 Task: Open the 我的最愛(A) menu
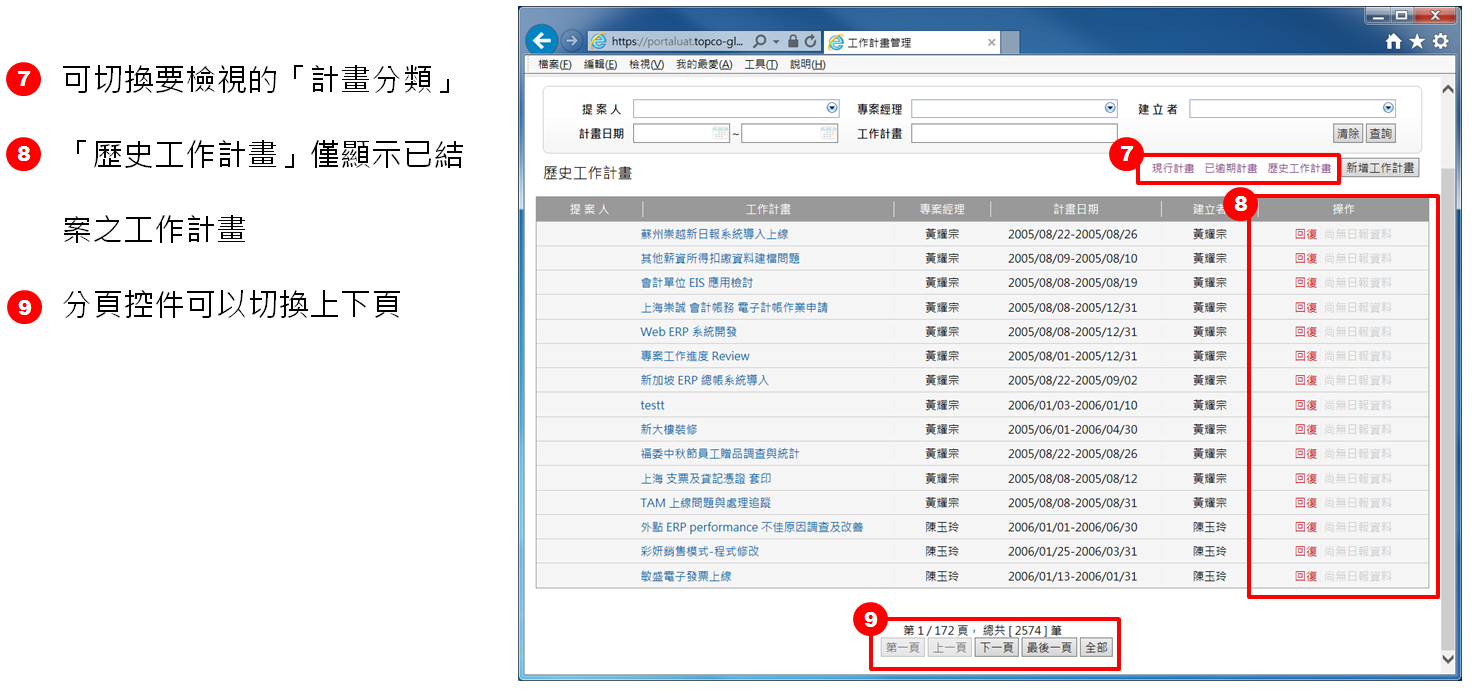click(704, 65)
